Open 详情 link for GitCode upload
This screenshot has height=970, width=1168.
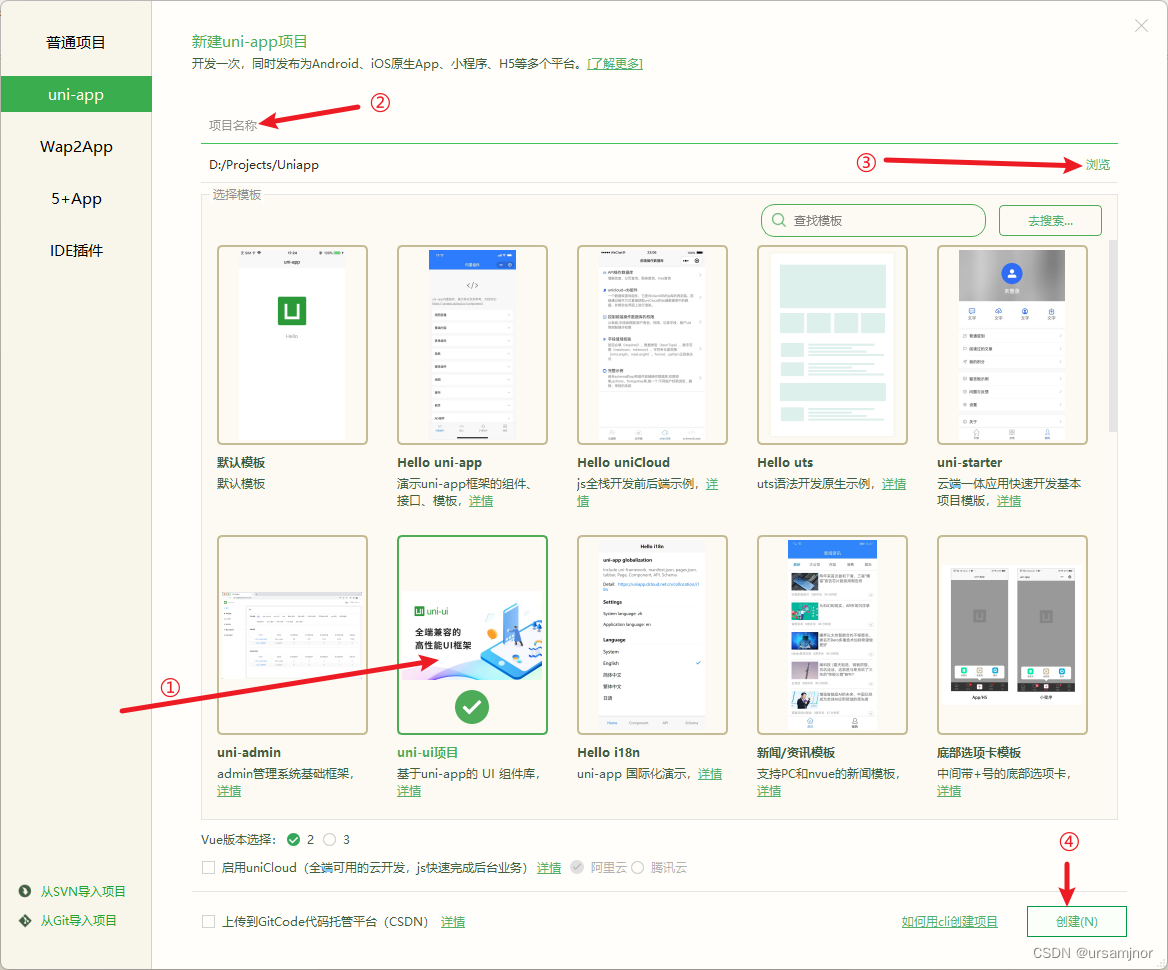[x=453, y=922]
